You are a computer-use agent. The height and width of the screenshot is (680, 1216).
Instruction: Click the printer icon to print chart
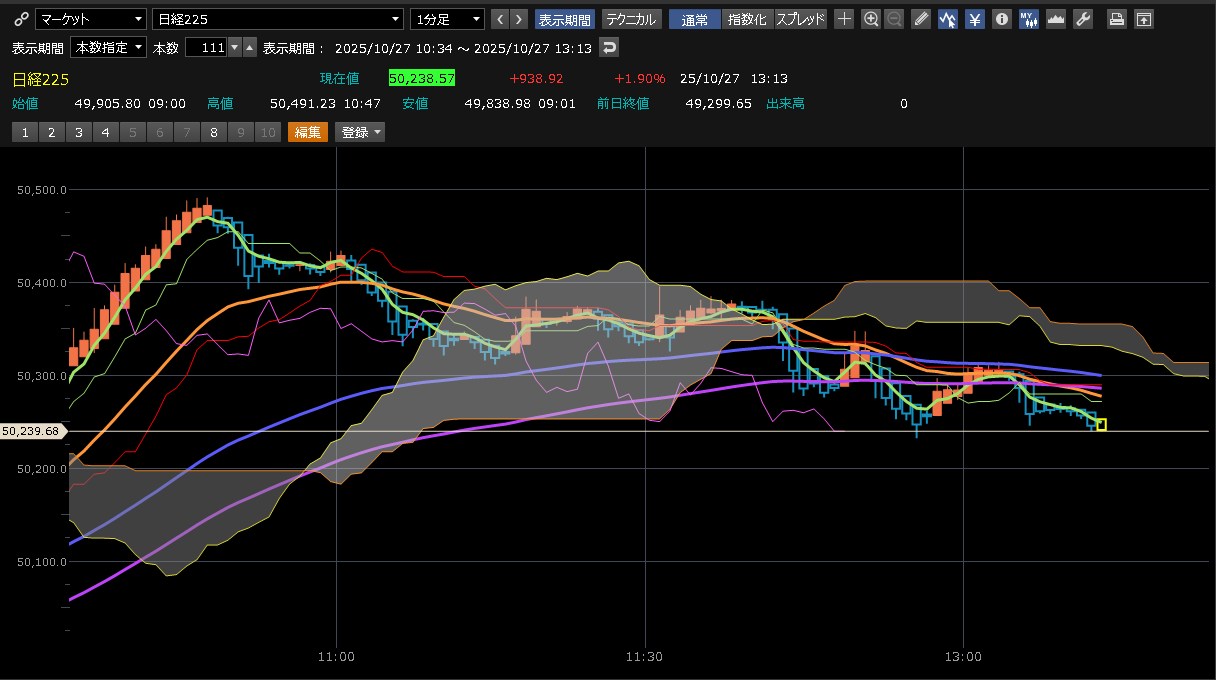[x=1117, y=19]
